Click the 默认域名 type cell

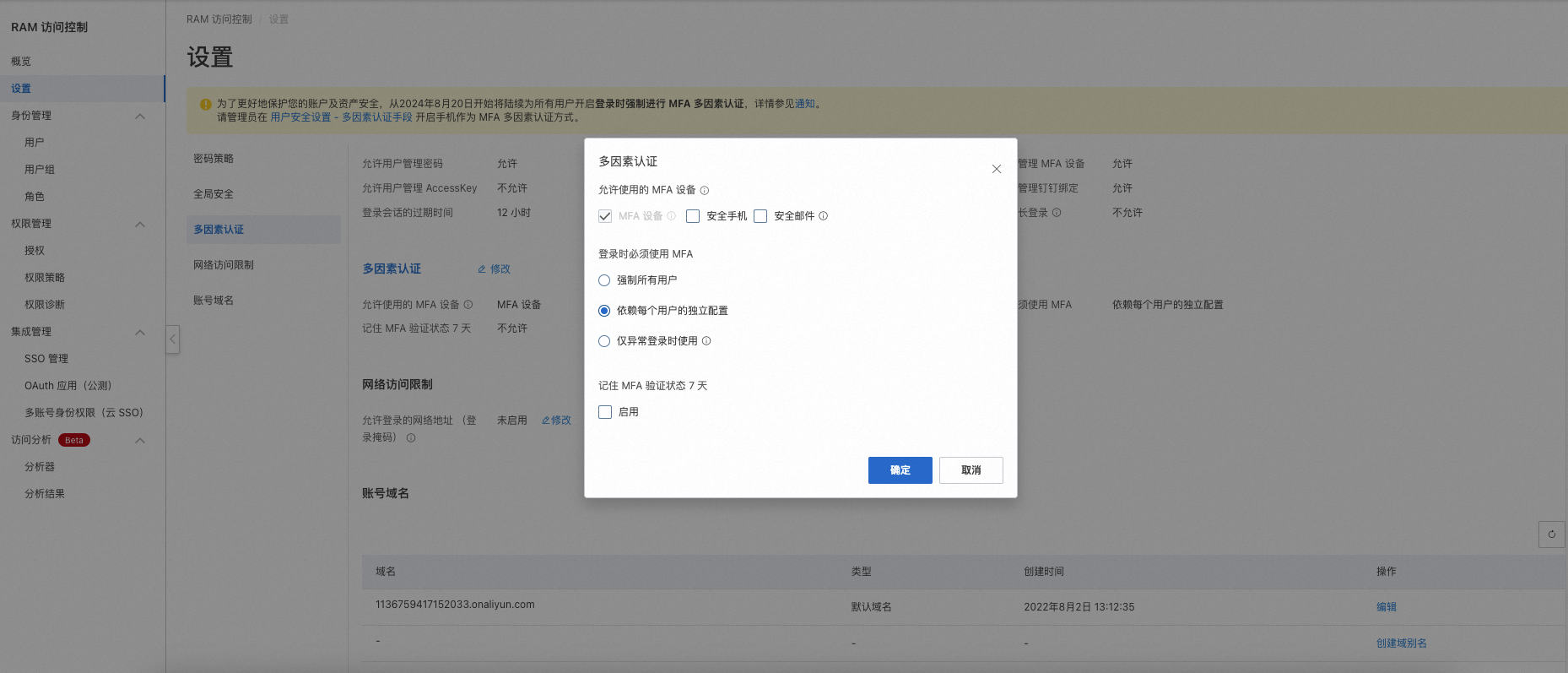coord(872,607)
